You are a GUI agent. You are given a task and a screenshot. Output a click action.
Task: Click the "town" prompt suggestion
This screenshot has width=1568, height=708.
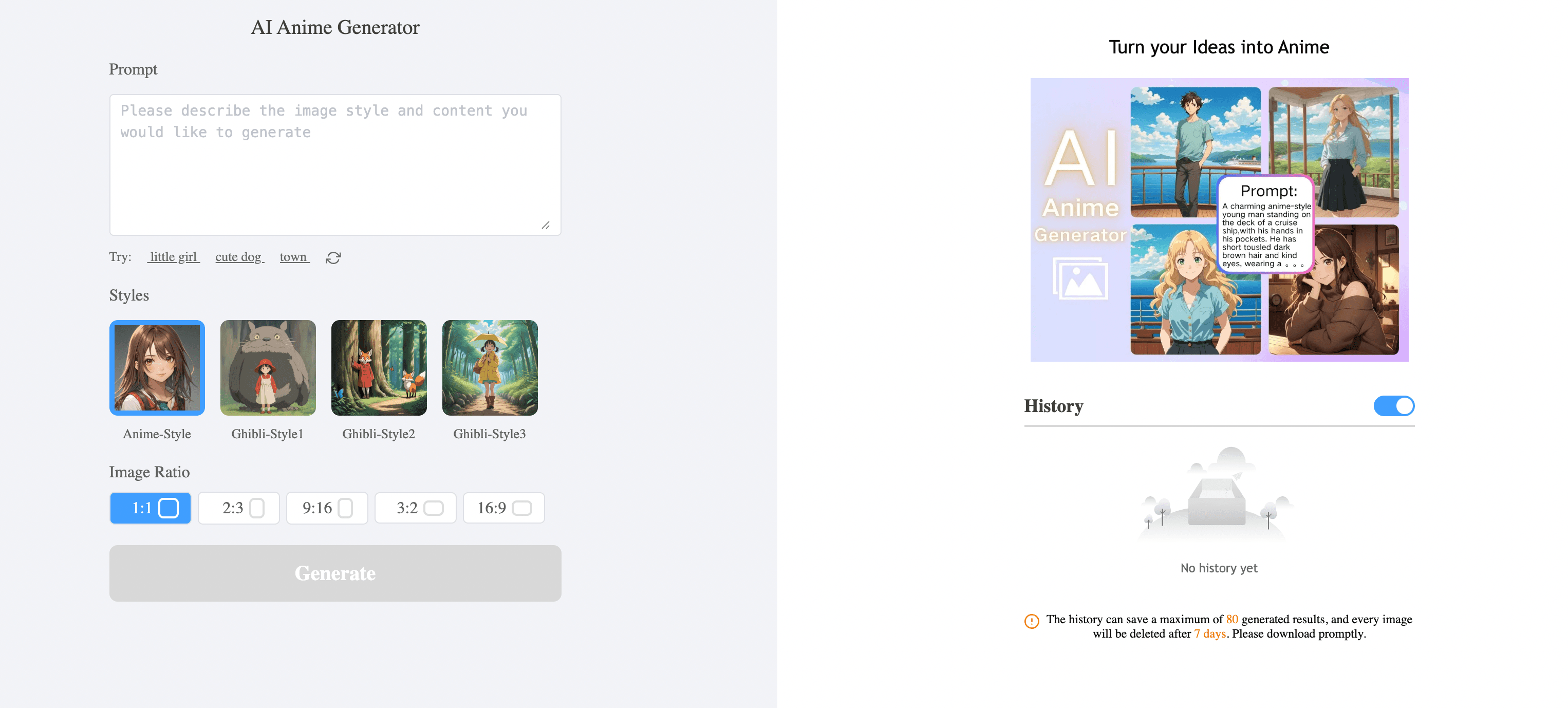click(294, 257)
